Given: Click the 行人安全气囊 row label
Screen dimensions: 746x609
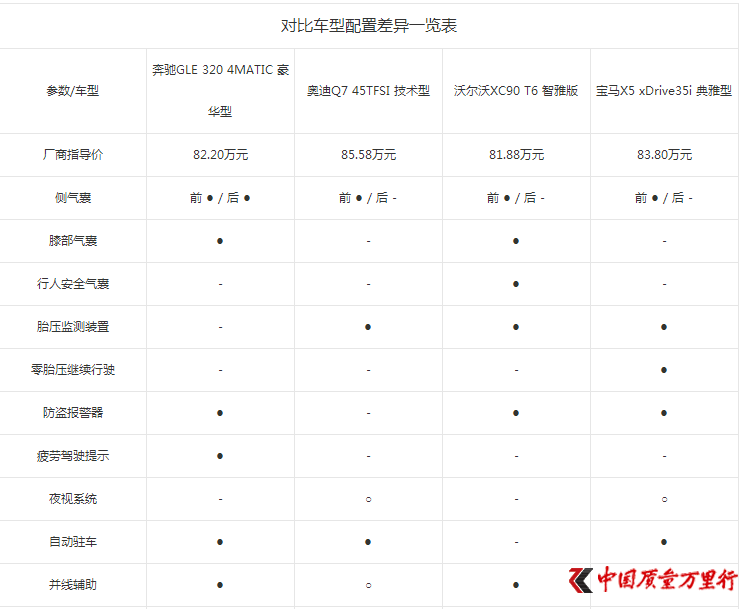Looking at the screenshot, I should coord(73,284).
